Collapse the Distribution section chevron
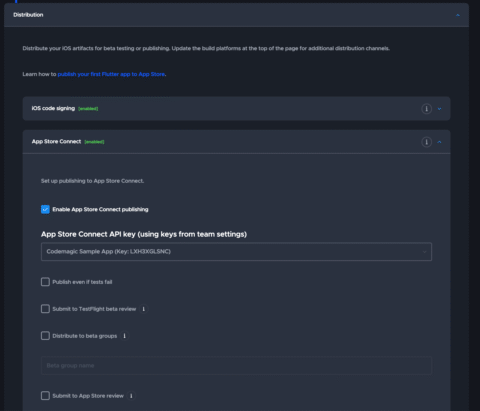The width and height of the screenshot is (480, 411). pyautogui.click(x=458, y=15)
